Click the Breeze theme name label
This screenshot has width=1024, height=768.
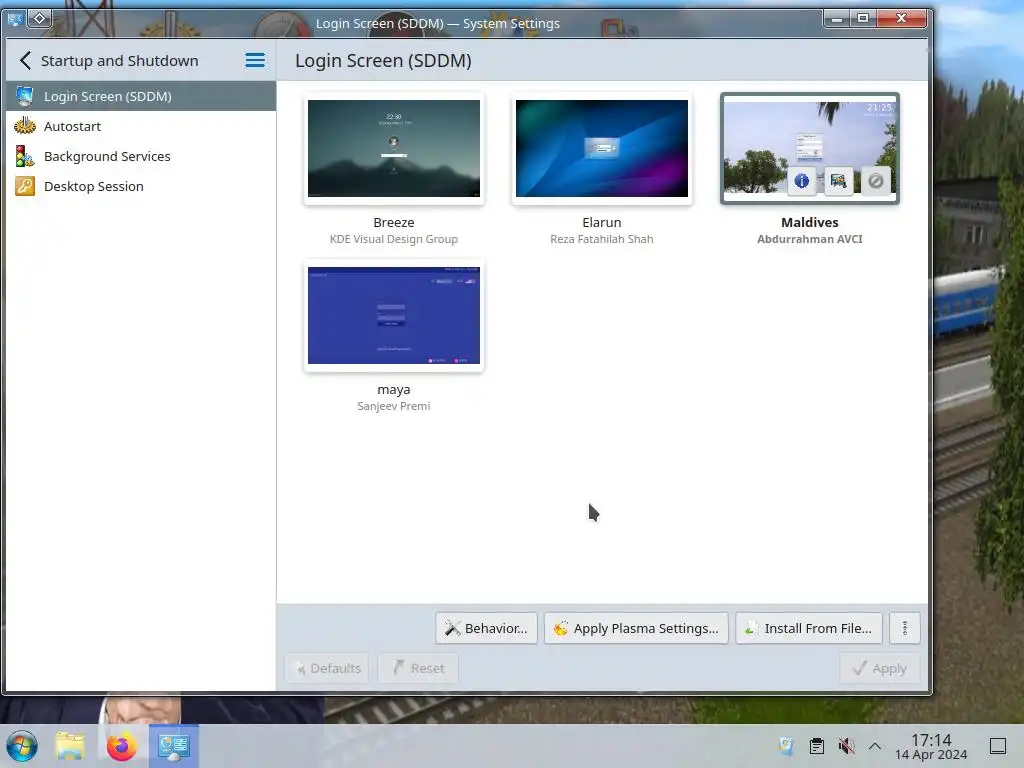pos(394,222)
